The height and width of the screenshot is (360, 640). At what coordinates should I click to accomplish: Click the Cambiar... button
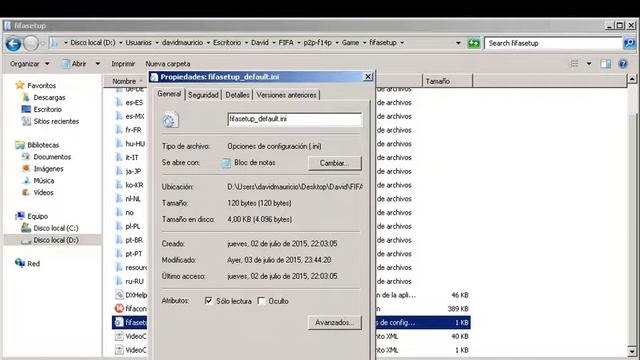pyautogui.click(x=335, y=163)
